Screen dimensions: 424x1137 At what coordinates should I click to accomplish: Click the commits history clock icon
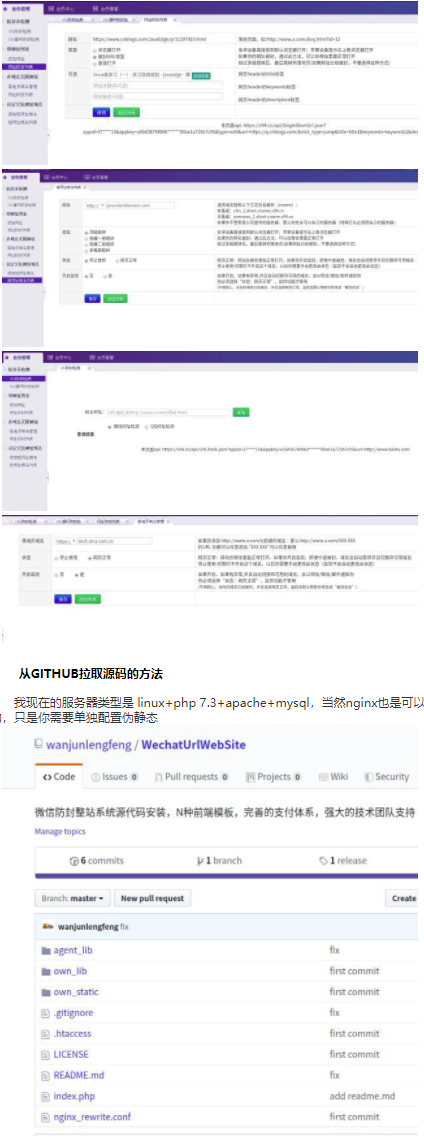[72, 861]
